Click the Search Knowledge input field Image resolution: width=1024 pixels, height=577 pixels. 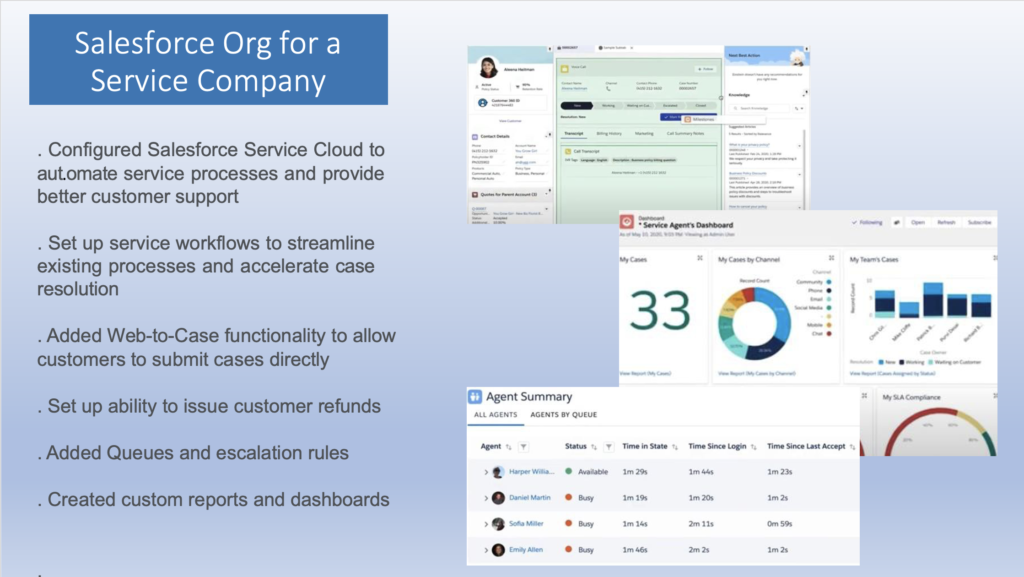(765, 107)
